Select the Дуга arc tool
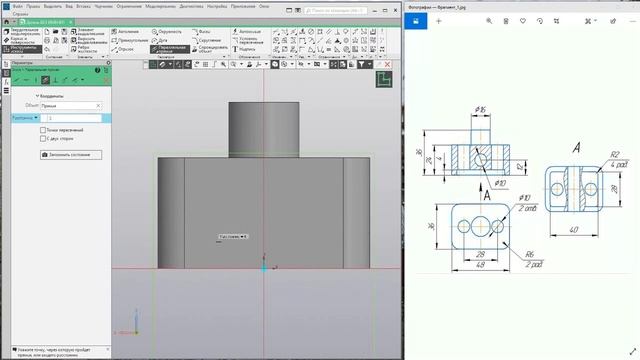Screen dimensions: 640x360 160,40
